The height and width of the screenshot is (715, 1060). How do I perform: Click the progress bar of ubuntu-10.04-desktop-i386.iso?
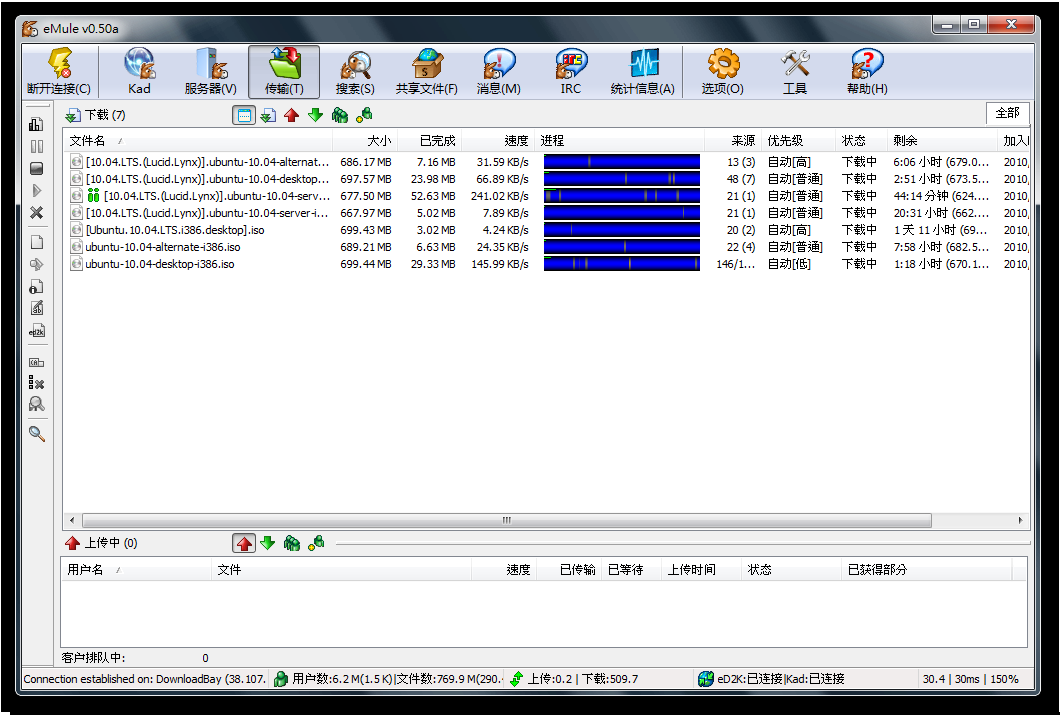point(621,264)
